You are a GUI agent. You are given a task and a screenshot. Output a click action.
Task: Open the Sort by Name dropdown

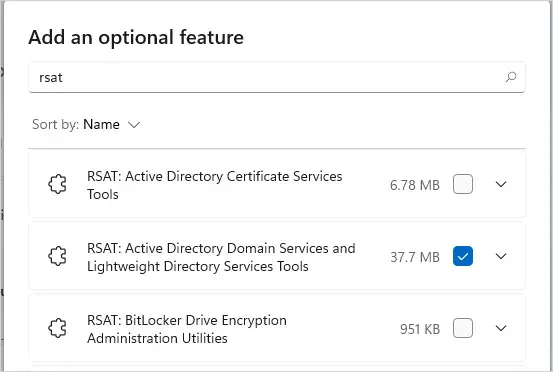(86, 124)
